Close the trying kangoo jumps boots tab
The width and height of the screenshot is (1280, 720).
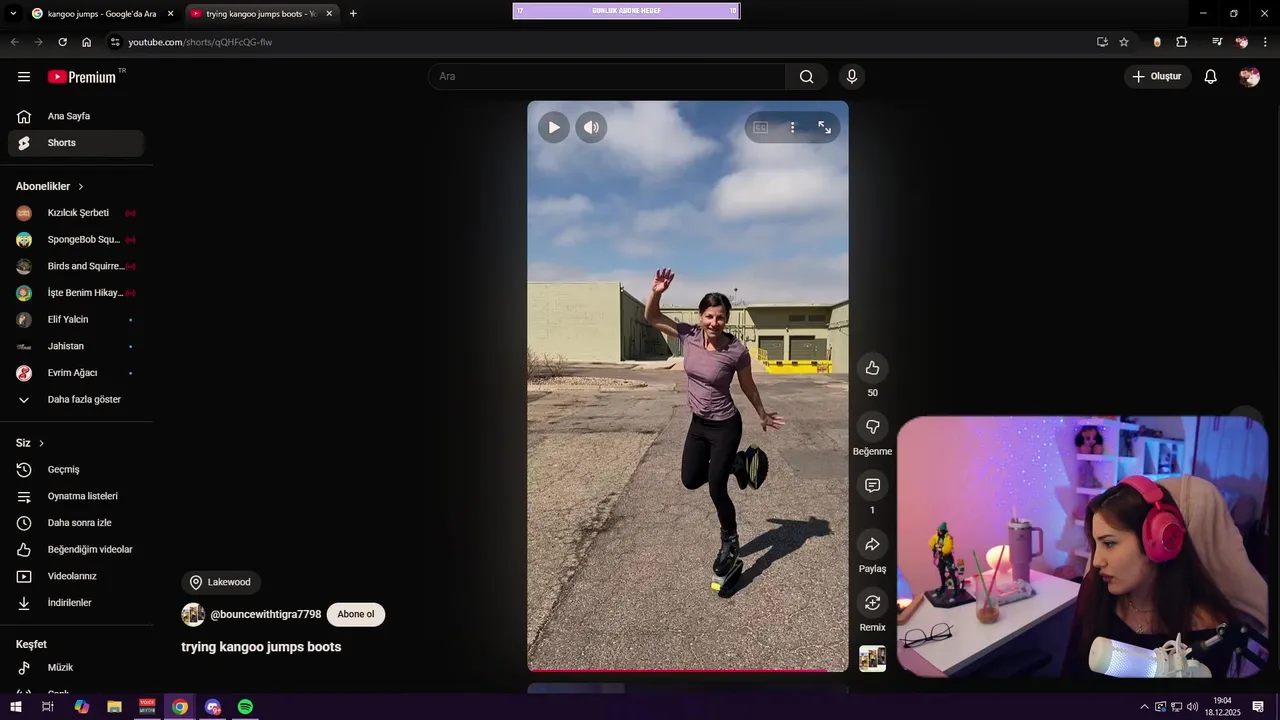pos(329,13)
